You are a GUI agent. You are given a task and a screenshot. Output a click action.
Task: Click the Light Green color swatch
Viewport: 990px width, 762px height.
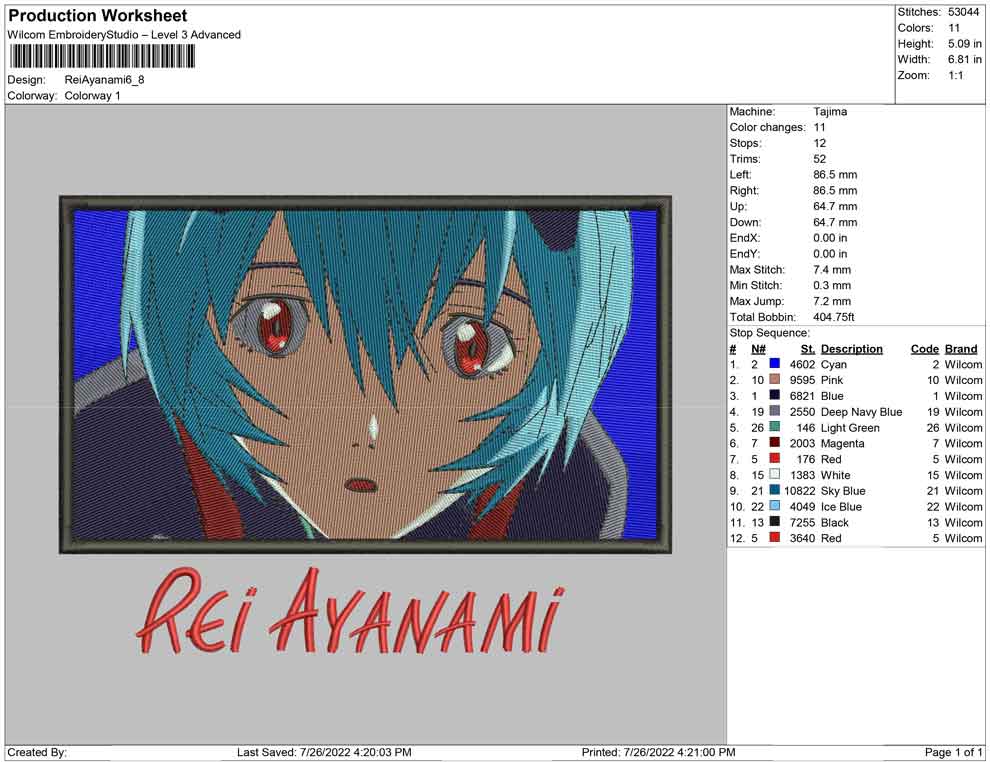774,428
